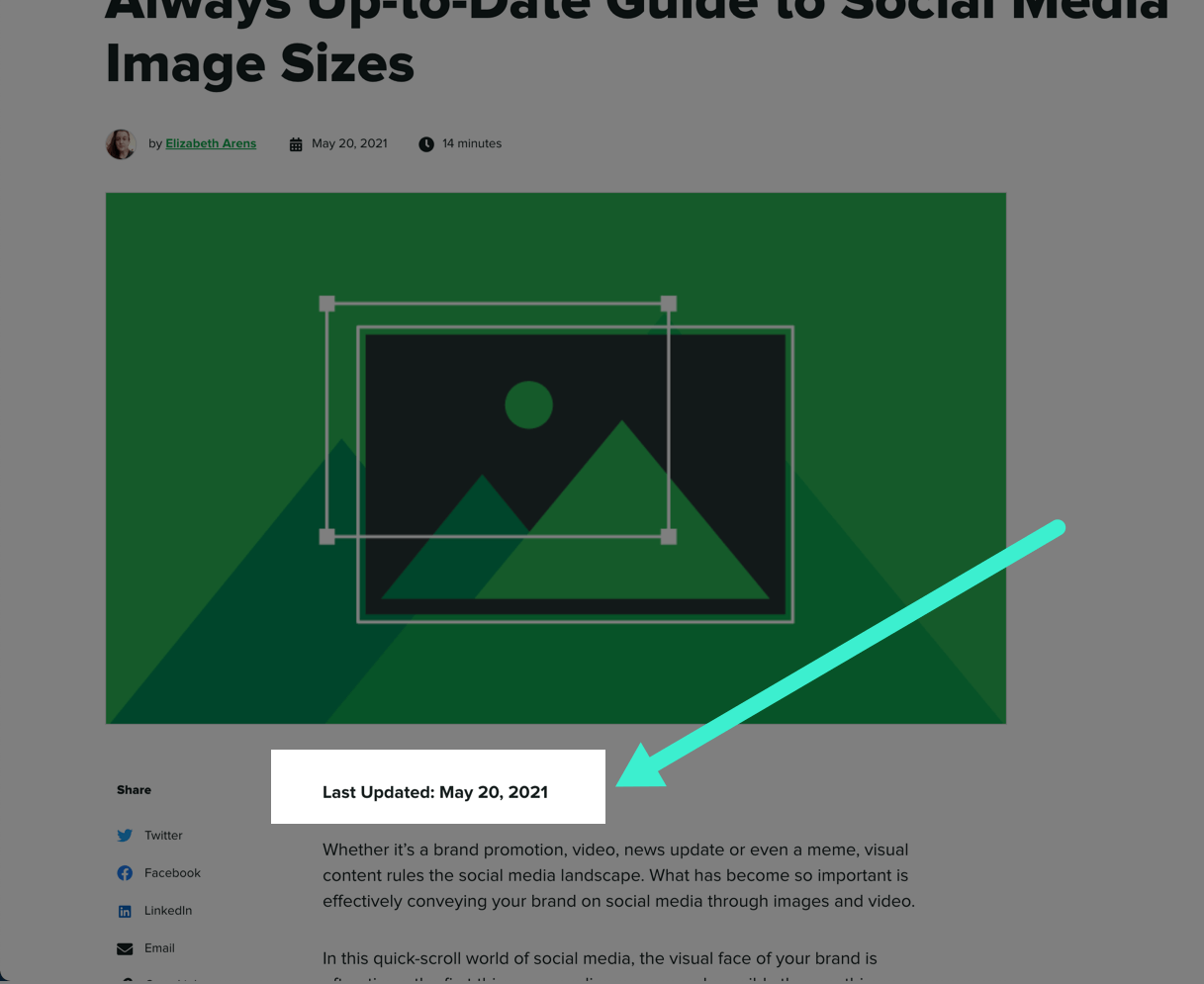Click the clock icon for reading time
The width and height of the screenshot is (1204, 984).
[x=425, y=143]
